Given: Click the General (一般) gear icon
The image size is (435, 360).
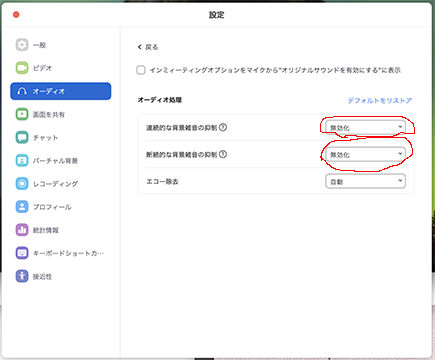Looking at the screenshot, I should (22, 45).
